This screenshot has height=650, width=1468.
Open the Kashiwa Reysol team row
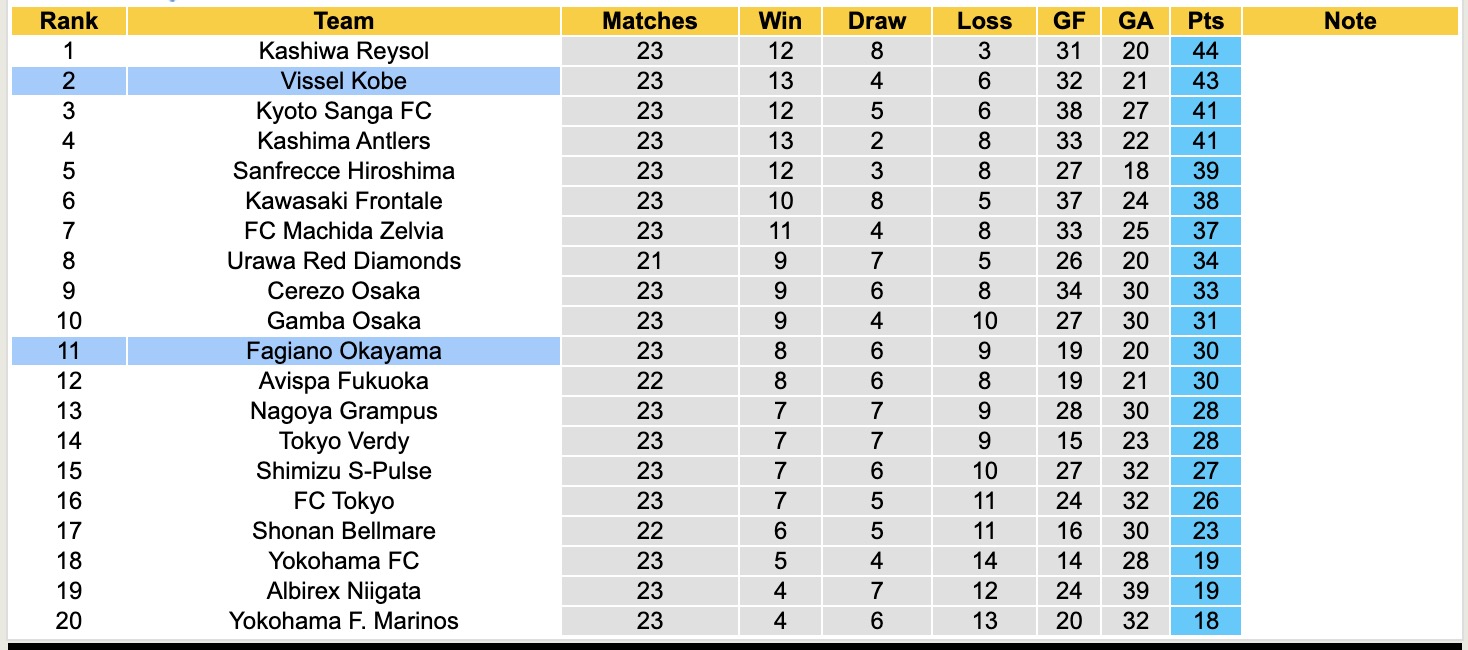pyautogui.click(x=343, y=51)
